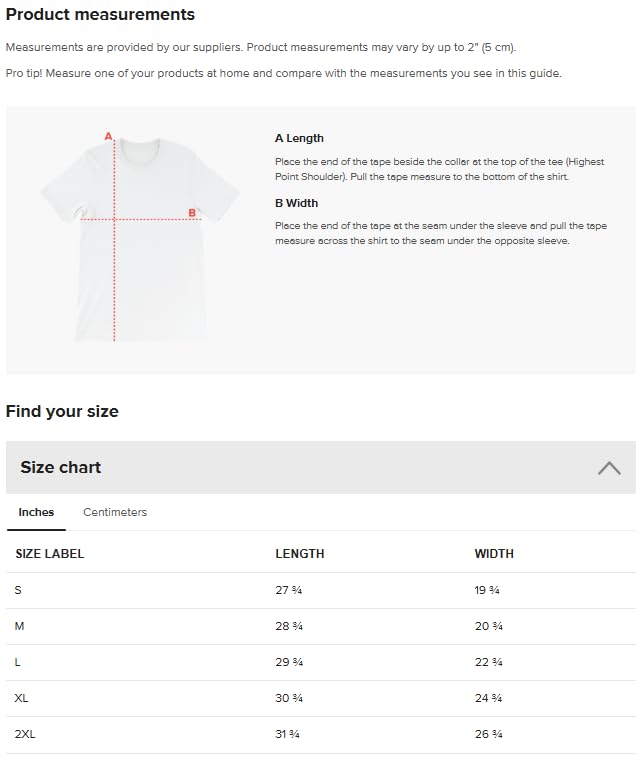Click the "Find your size" heading

[x=62, y=411]
